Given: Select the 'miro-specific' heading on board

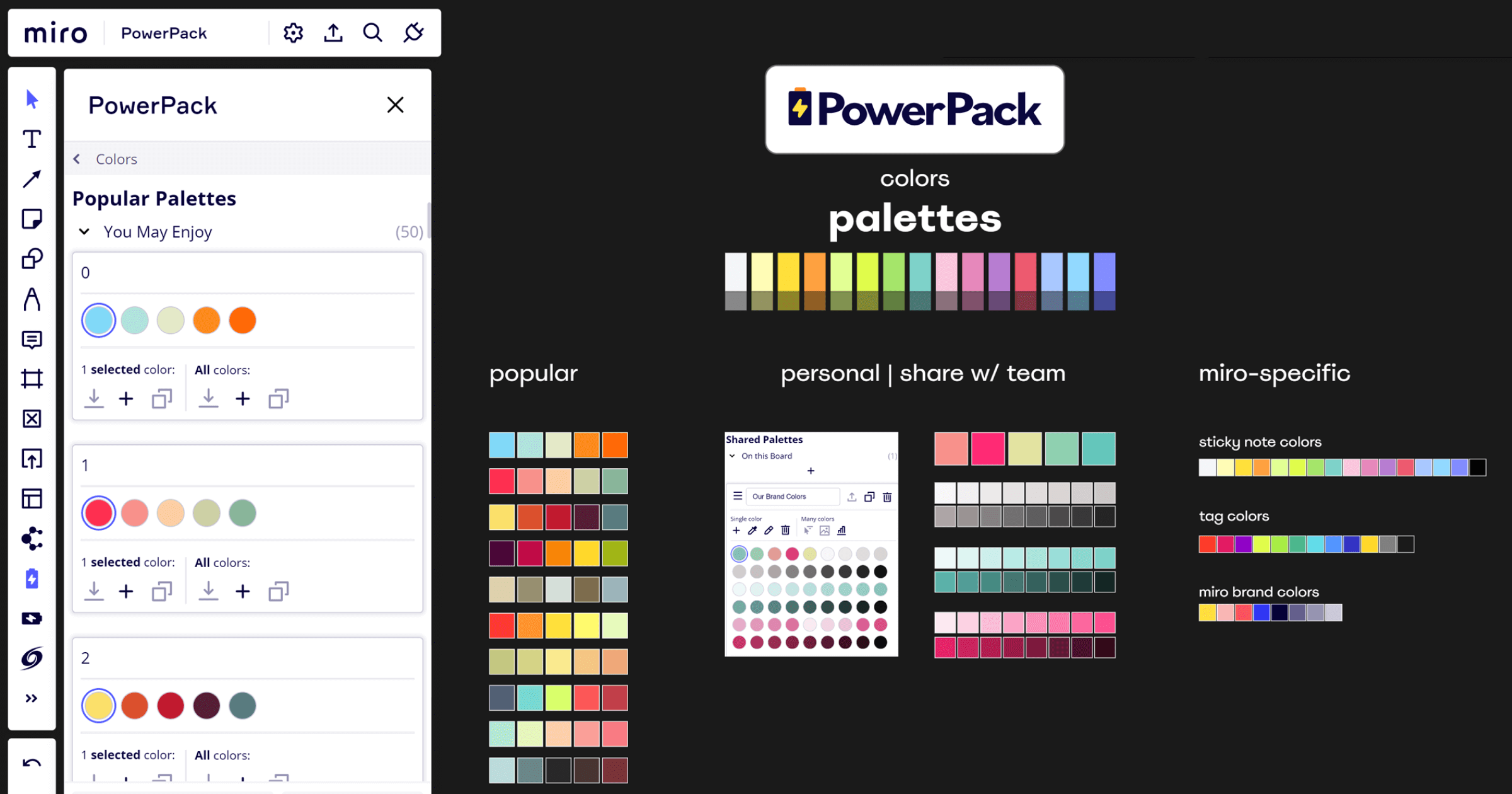Looking at the screenshot, I should [1274, 373].
